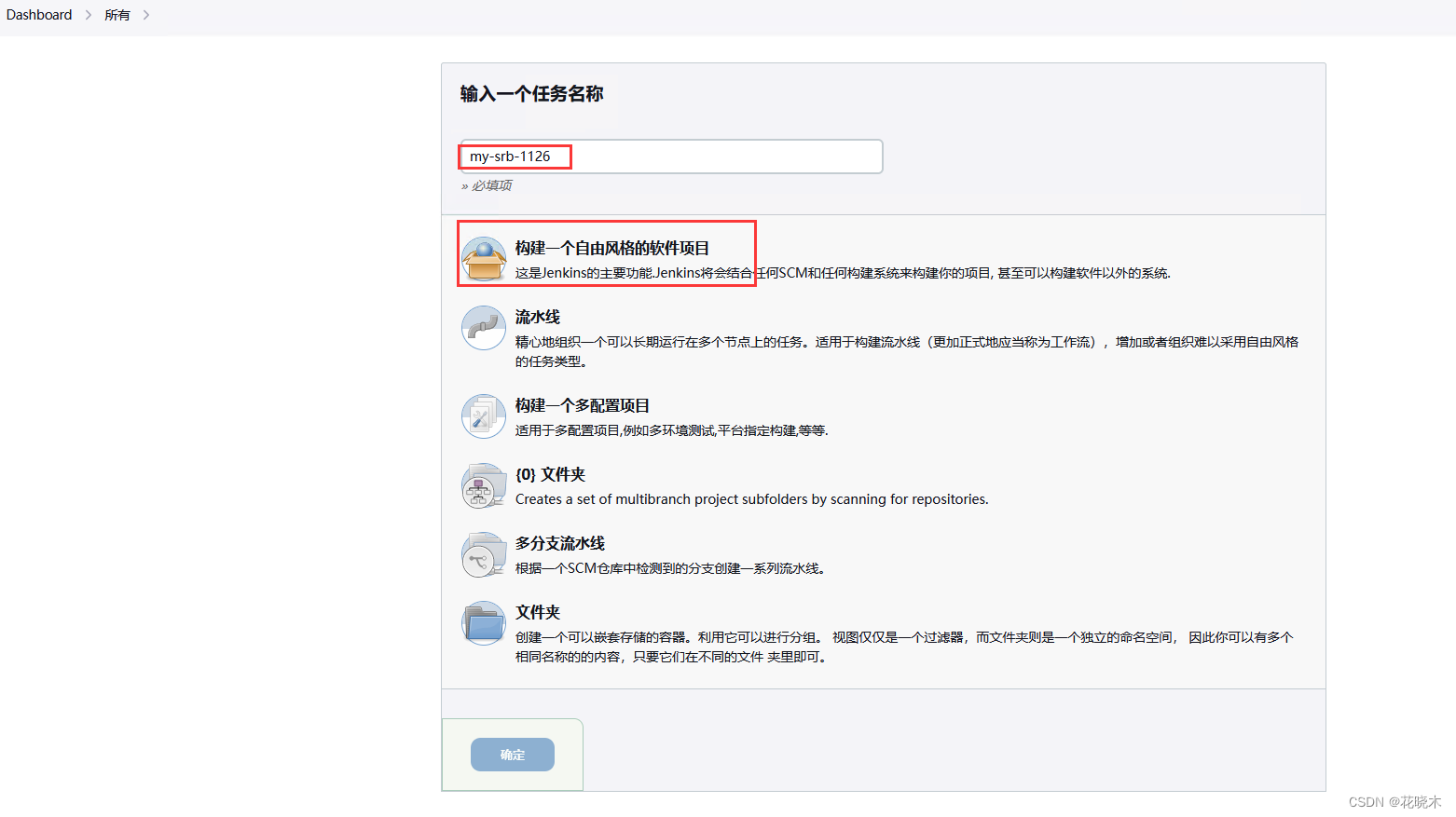
Task: Click description 根据一个SCM仓库中检测到的分支
Action: tap(670, 568)
